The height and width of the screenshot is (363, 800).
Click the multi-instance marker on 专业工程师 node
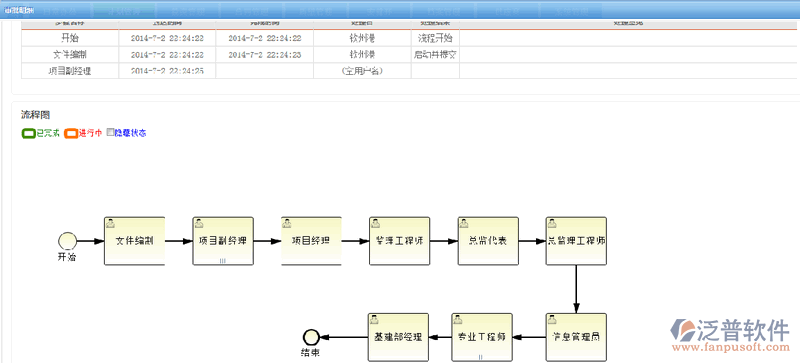pyautogui.click(x=481, y=357)
